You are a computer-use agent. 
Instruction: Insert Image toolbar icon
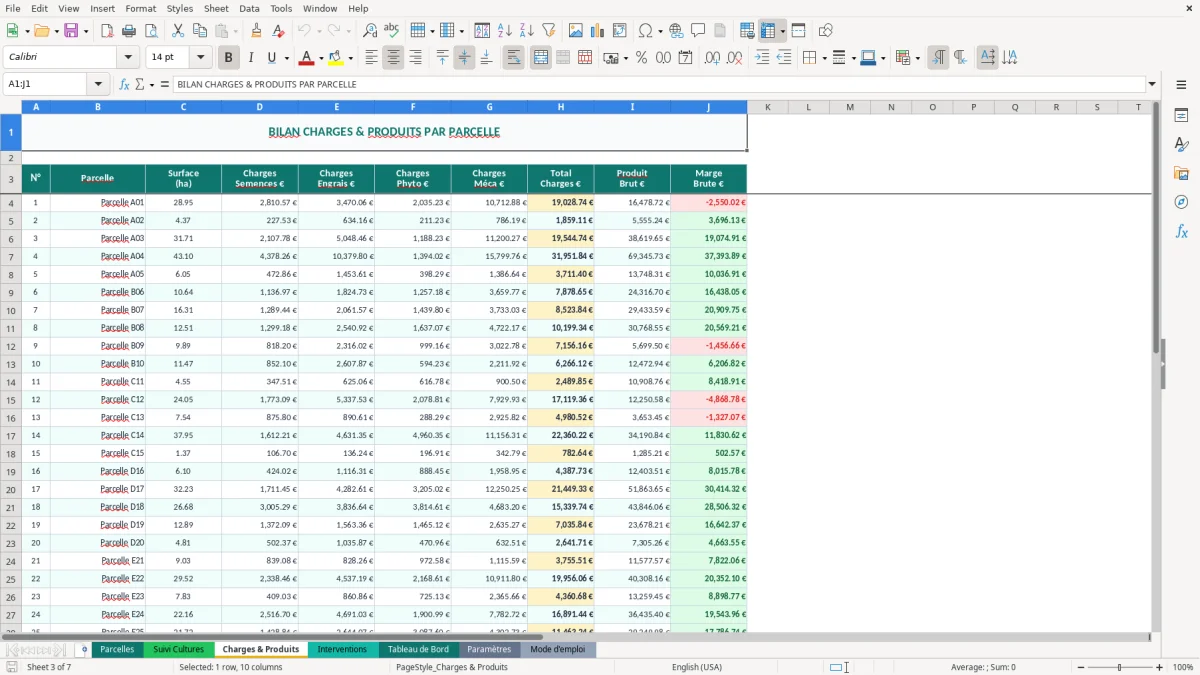(576, 31)
